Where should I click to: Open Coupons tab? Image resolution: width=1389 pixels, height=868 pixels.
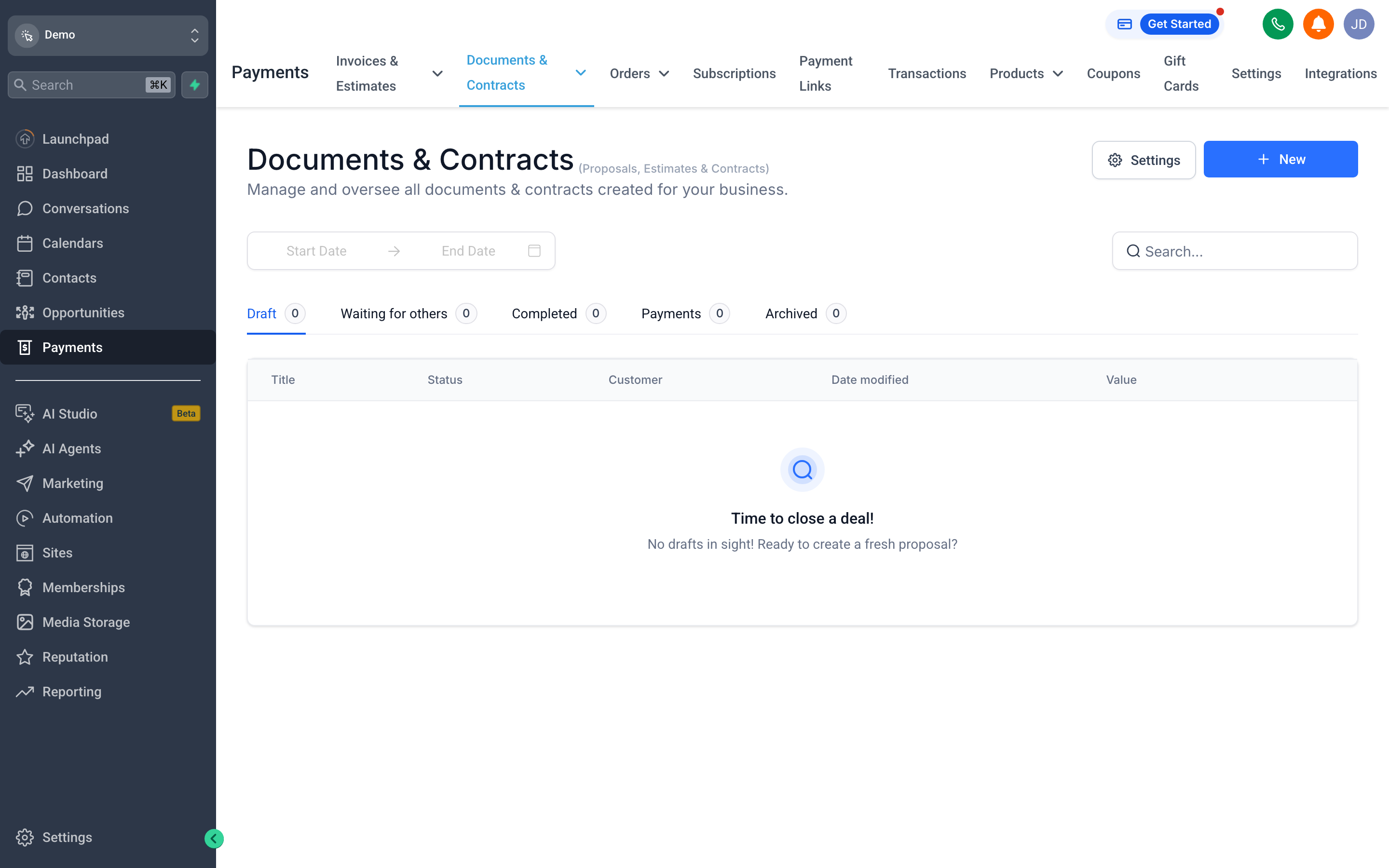[x=1113, y=73]
